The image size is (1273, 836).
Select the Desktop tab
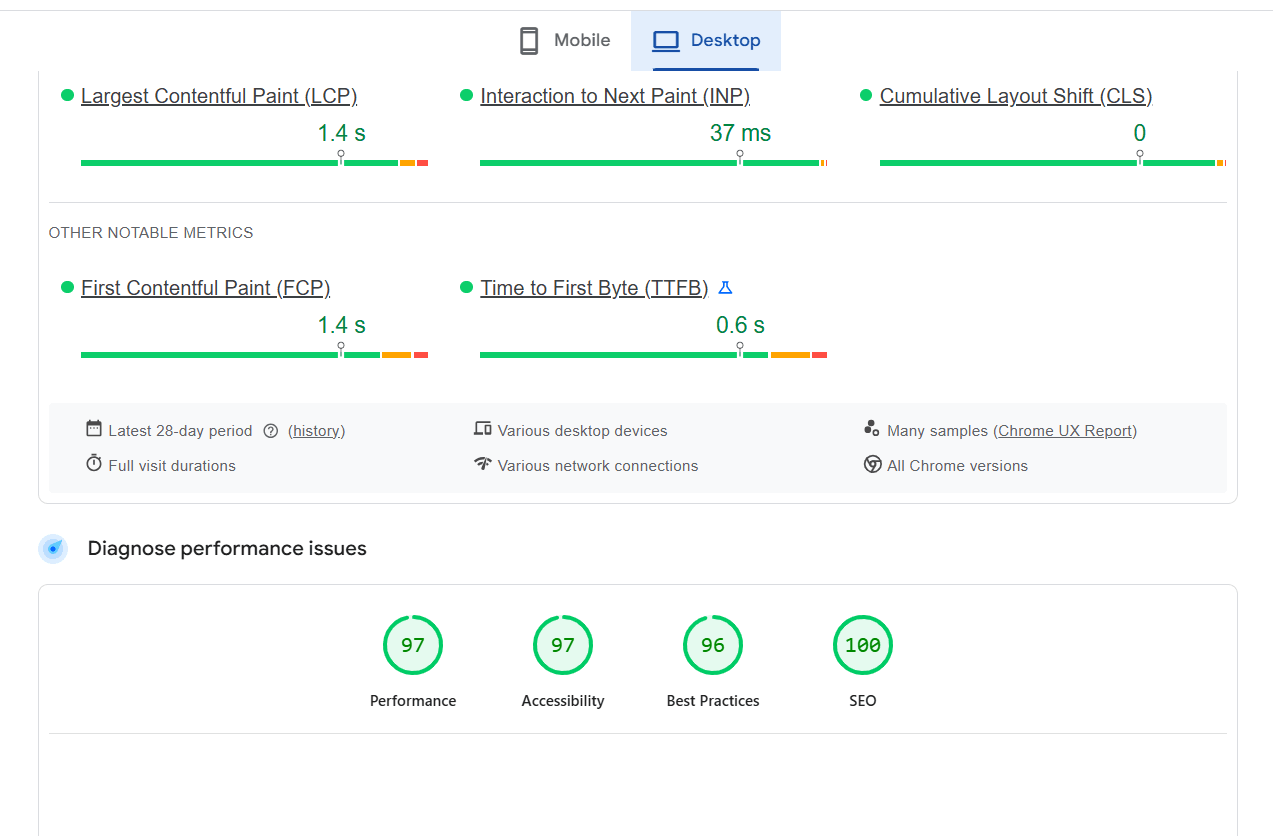[x=706, y=41]
